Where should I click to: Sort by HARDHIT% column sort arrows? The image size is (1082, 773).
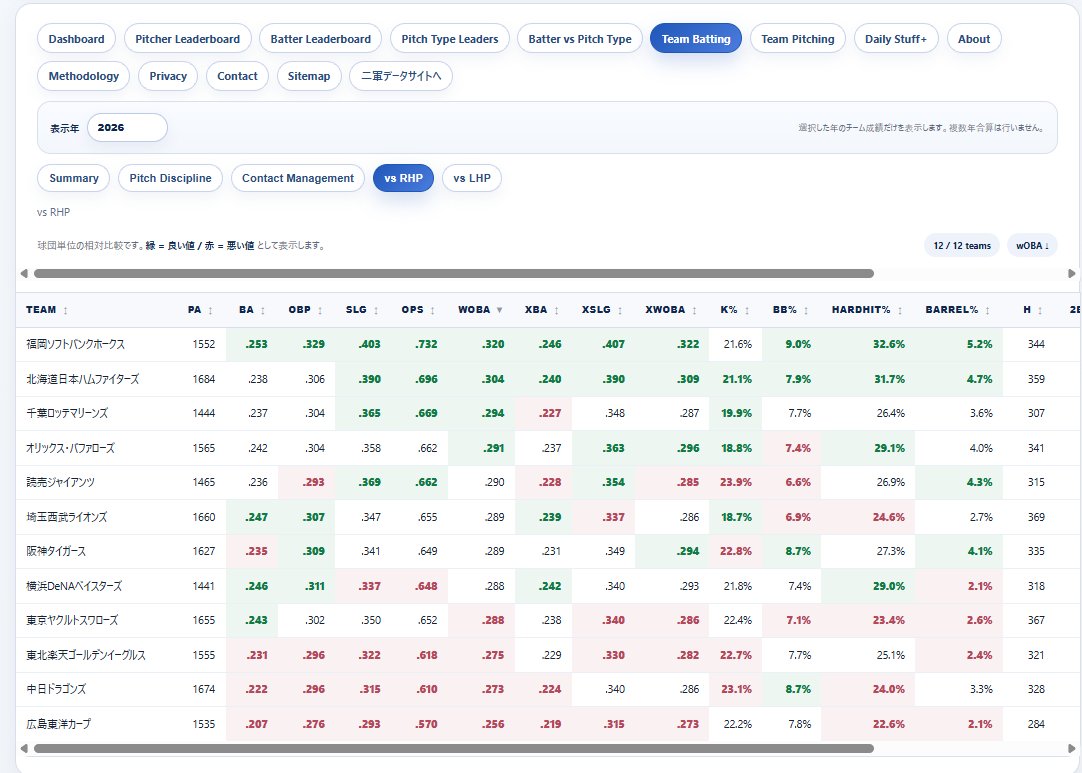click(x=900, y=311)
